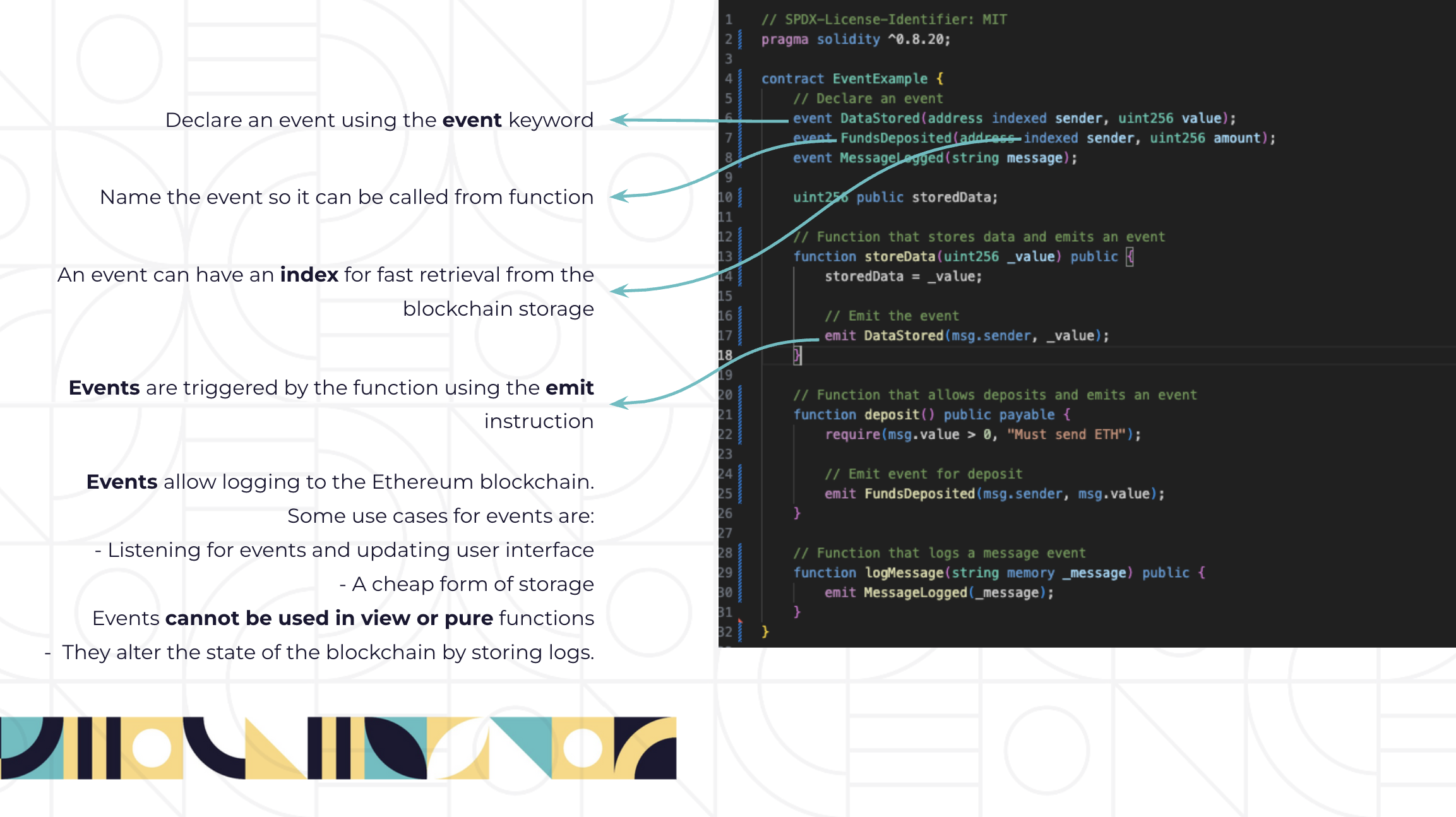This screenshot has height=817, width=1456.
Task: Click the 'function logMessage(string memory _message) public' line
Action: (1000, 573)
